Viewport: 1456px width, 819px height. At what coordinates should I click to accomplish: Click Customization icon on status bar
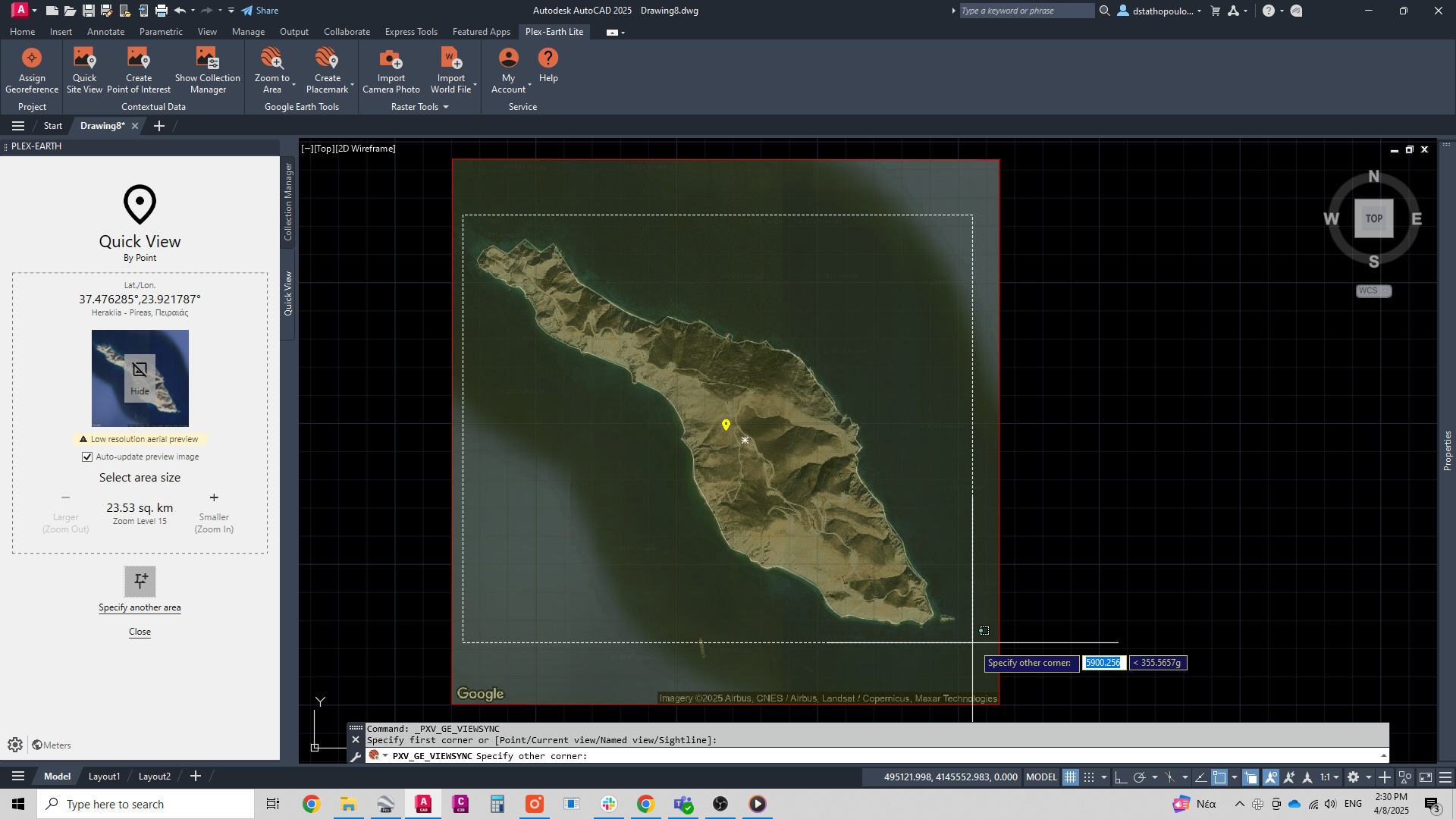click(x=1445, y=777)
